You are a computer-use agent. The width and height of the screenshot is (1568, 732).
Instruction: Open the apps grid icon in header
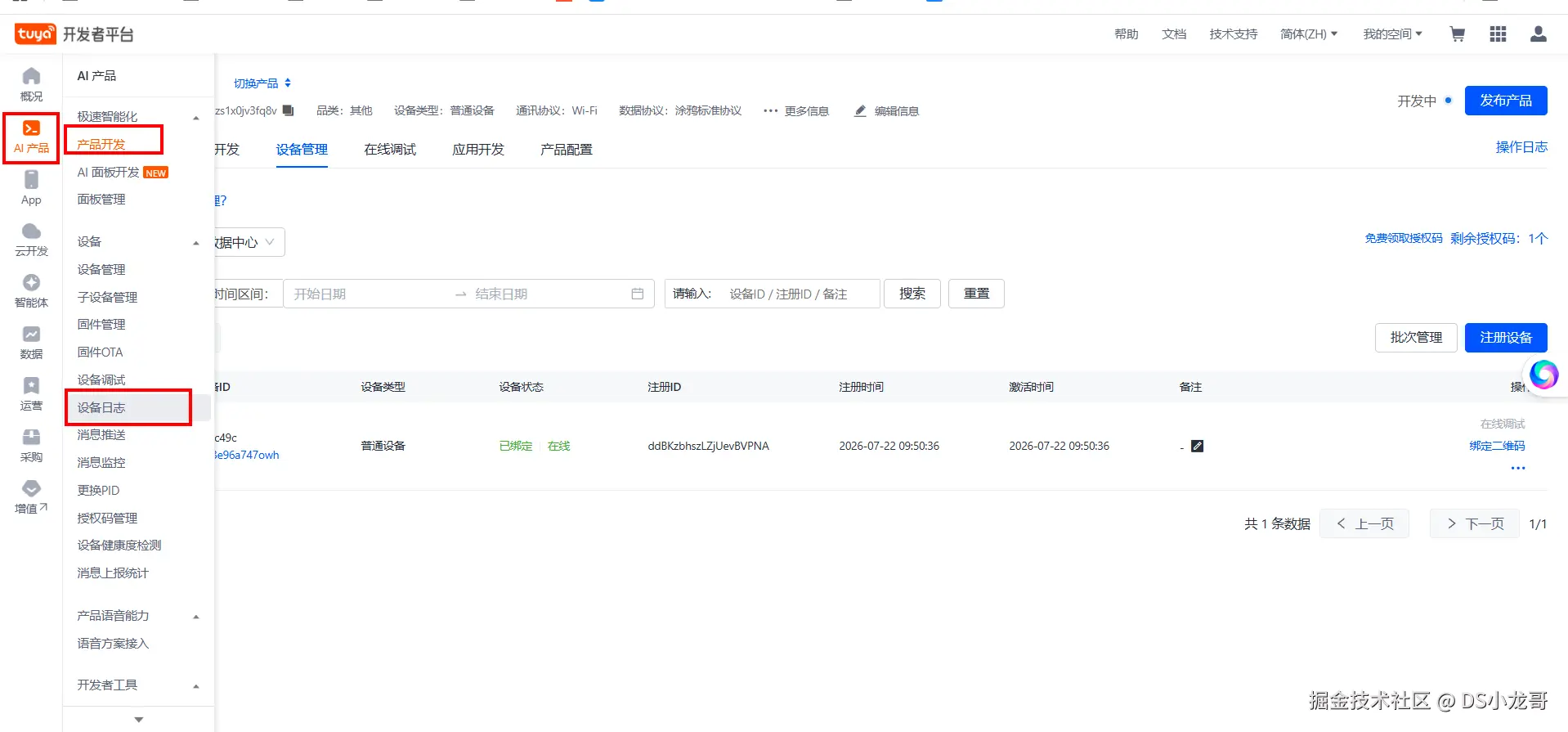[x=1498, y=34]
